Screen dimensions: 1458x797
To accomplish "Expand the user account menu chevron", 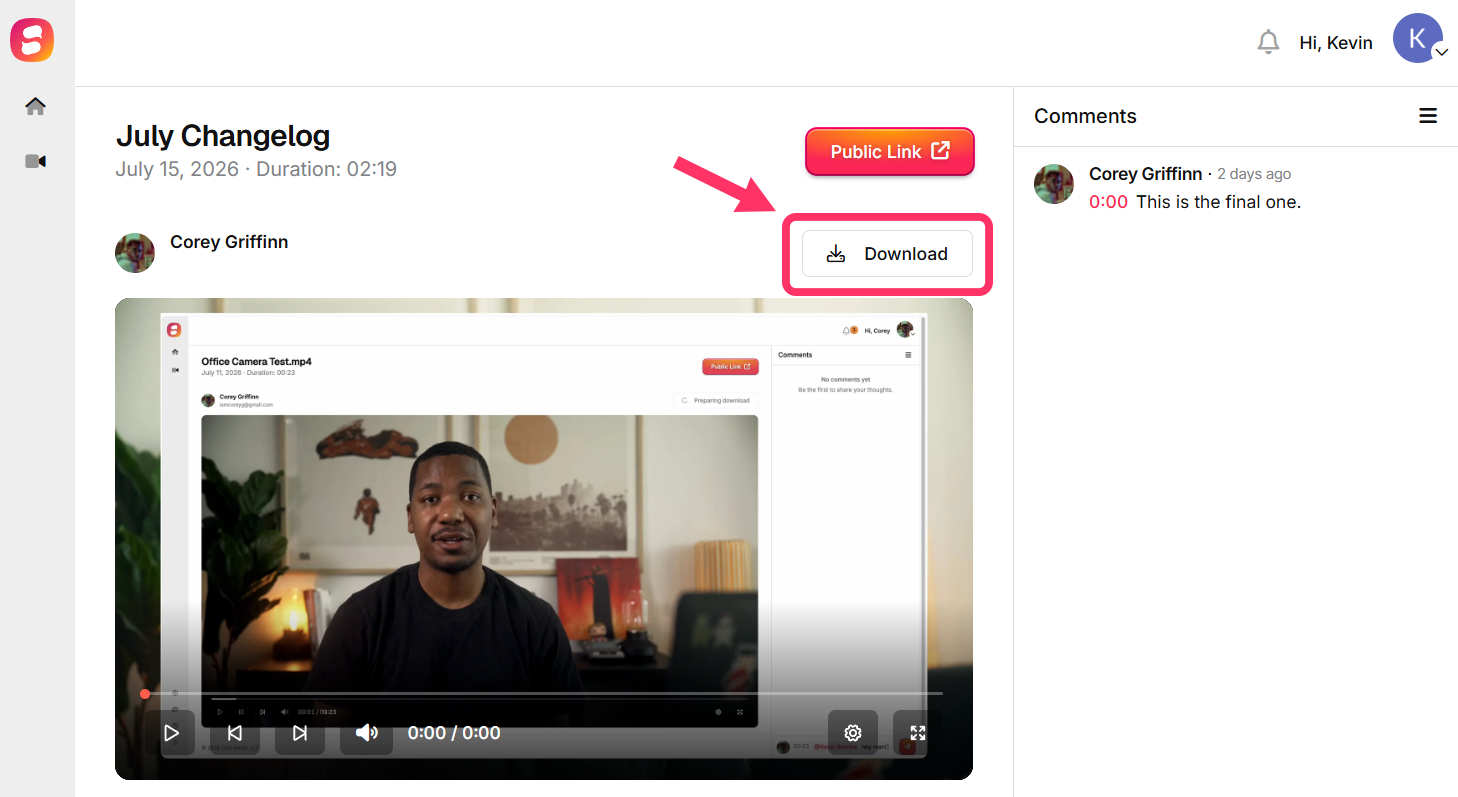I will (x=1441, y=52).
